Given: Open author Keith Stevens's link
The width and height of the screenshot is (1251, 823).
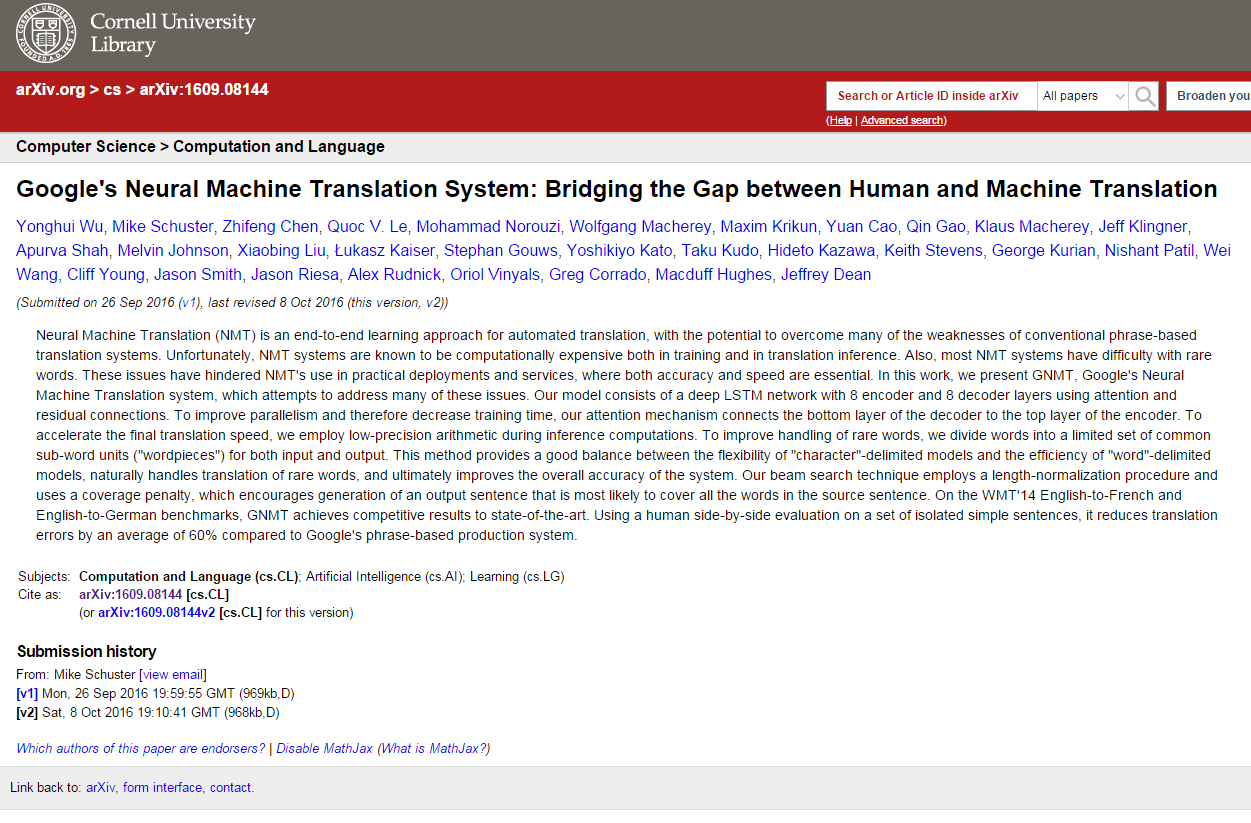Looking at the screenshot, I should 933,250.
